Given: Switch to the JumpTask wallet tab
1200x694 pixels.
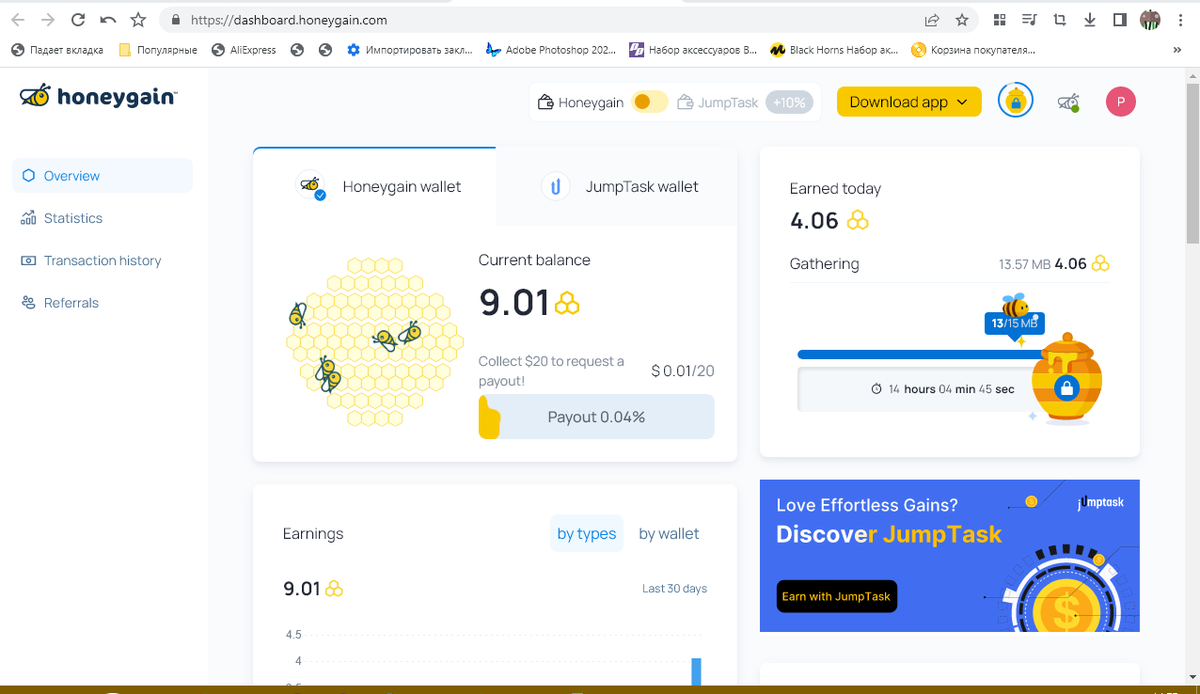Looking at the screenshot, I should click(x=617, y=186).
